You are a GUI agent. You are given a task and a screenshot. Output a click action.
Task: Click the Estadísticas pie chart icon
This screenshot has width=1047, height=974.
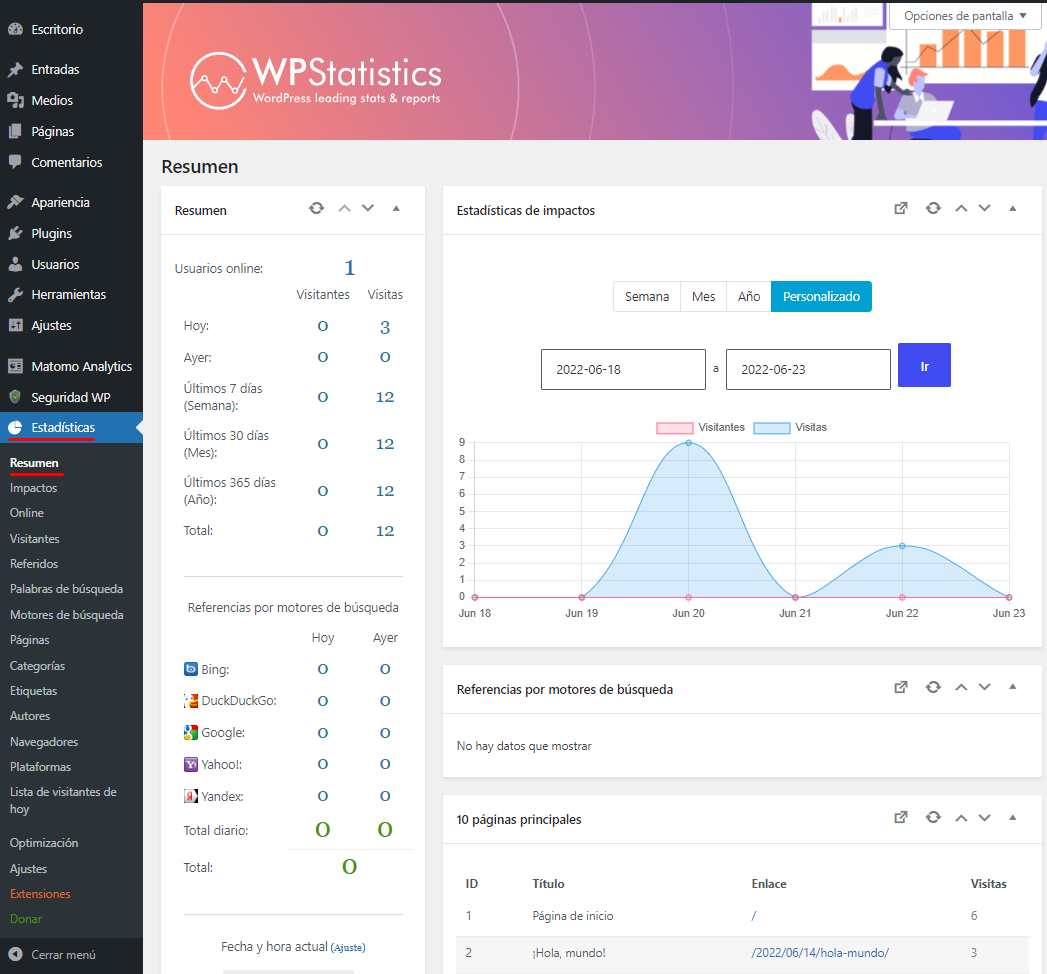point(15,427)
